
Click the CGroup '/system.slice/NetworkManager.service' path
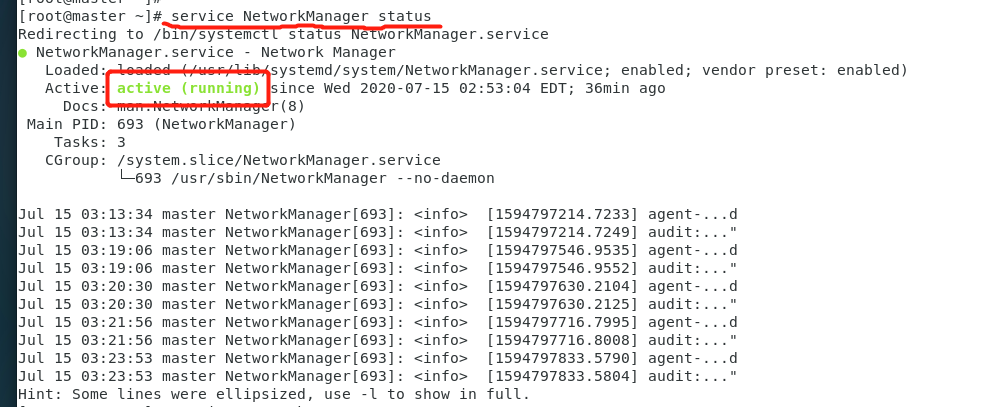(x=278, y=160)
